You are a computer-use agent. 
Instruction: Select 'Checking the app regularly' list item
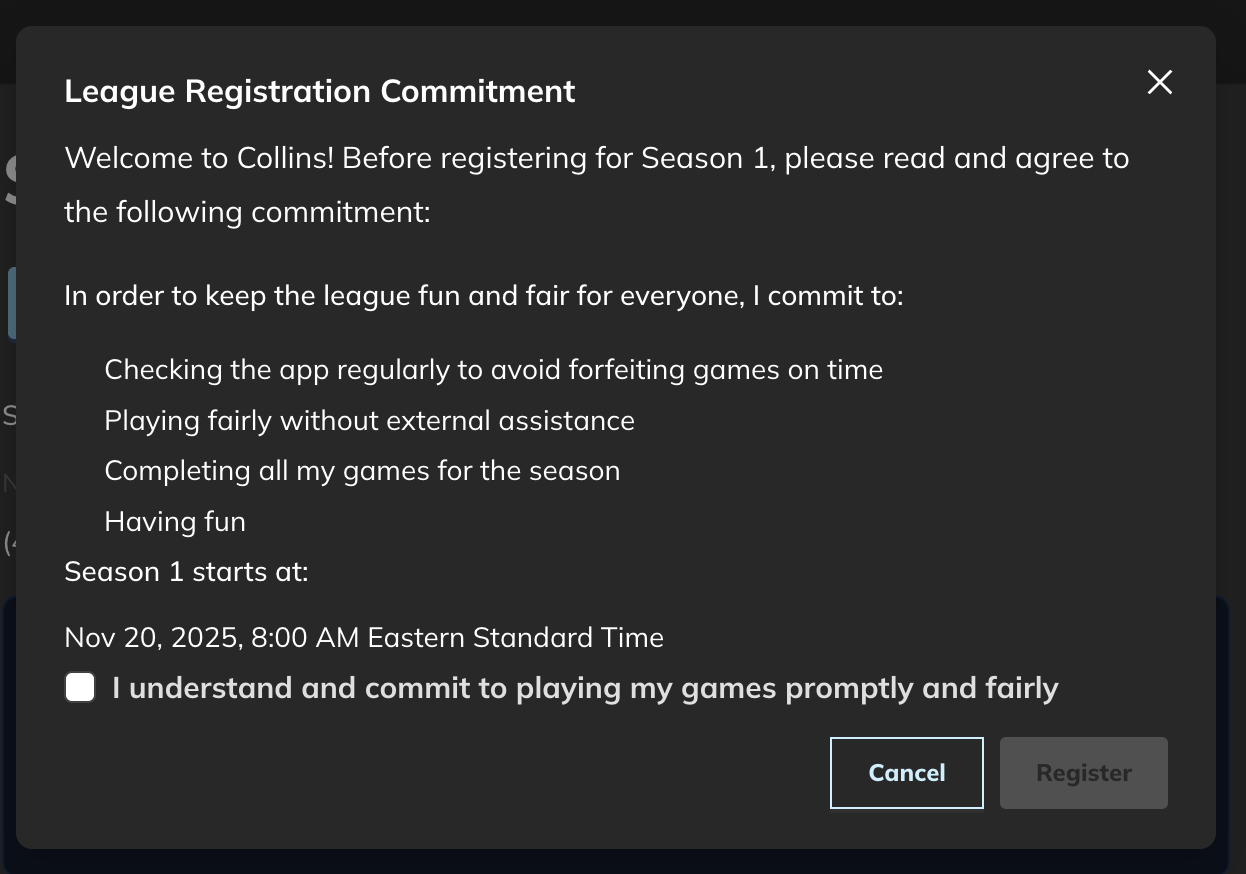click(x=493, y=370)
